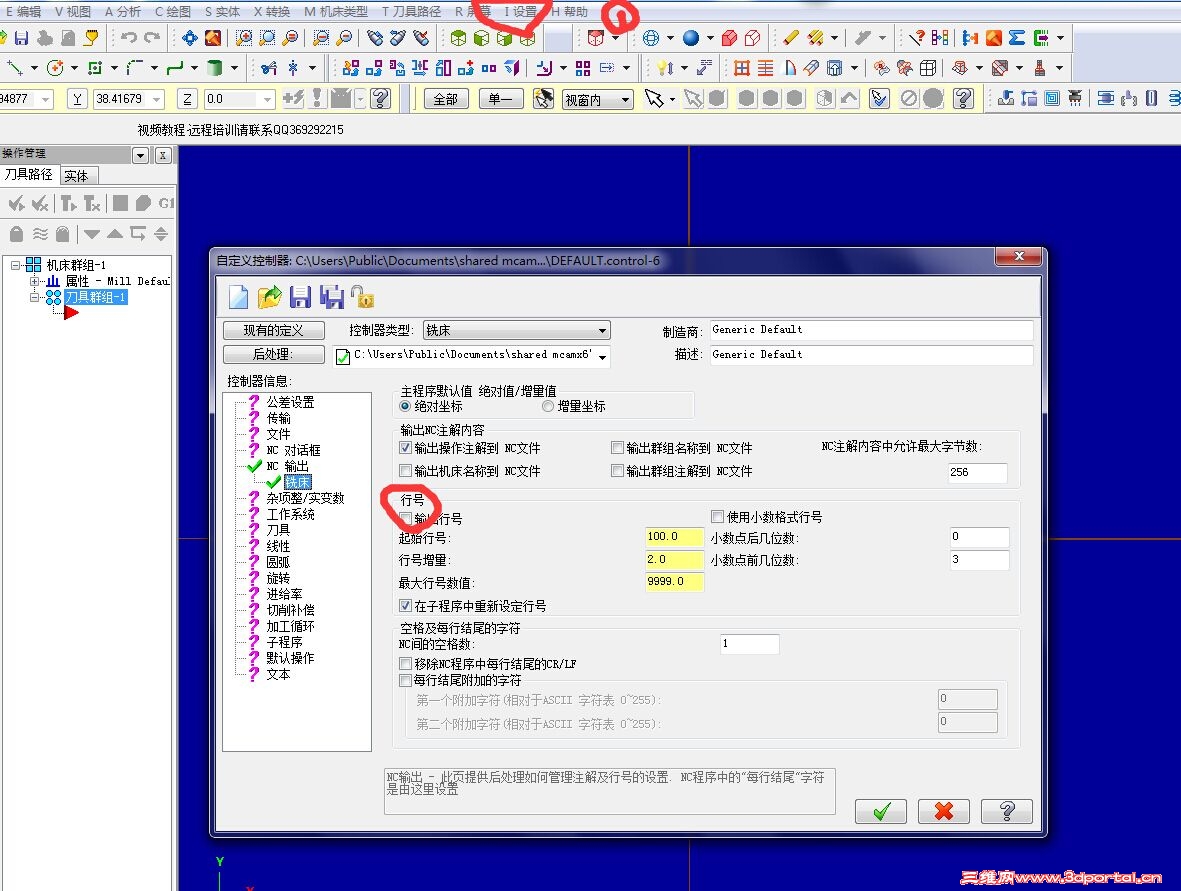Image resolution: width=1181 pixels, height=891 pixels.
Task: Click the fillet tool icon
Action: click(135, 68)
